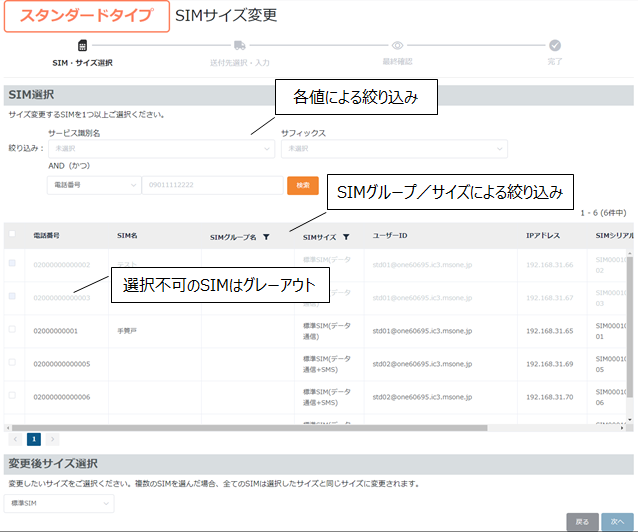Click greyed checkbox for 02000000000002
Screen dimensions: 638x532
(x=12, y=263)
